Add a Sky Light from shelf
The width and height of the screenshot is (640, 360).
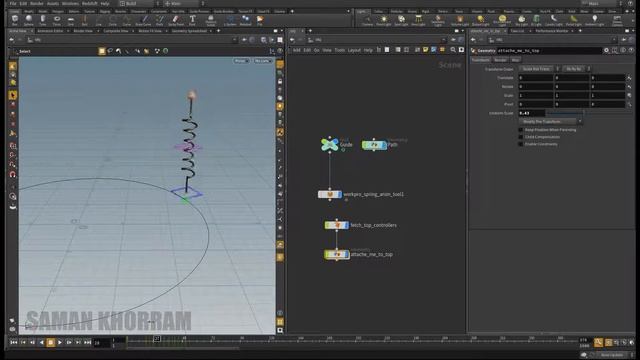pos(521,20)
